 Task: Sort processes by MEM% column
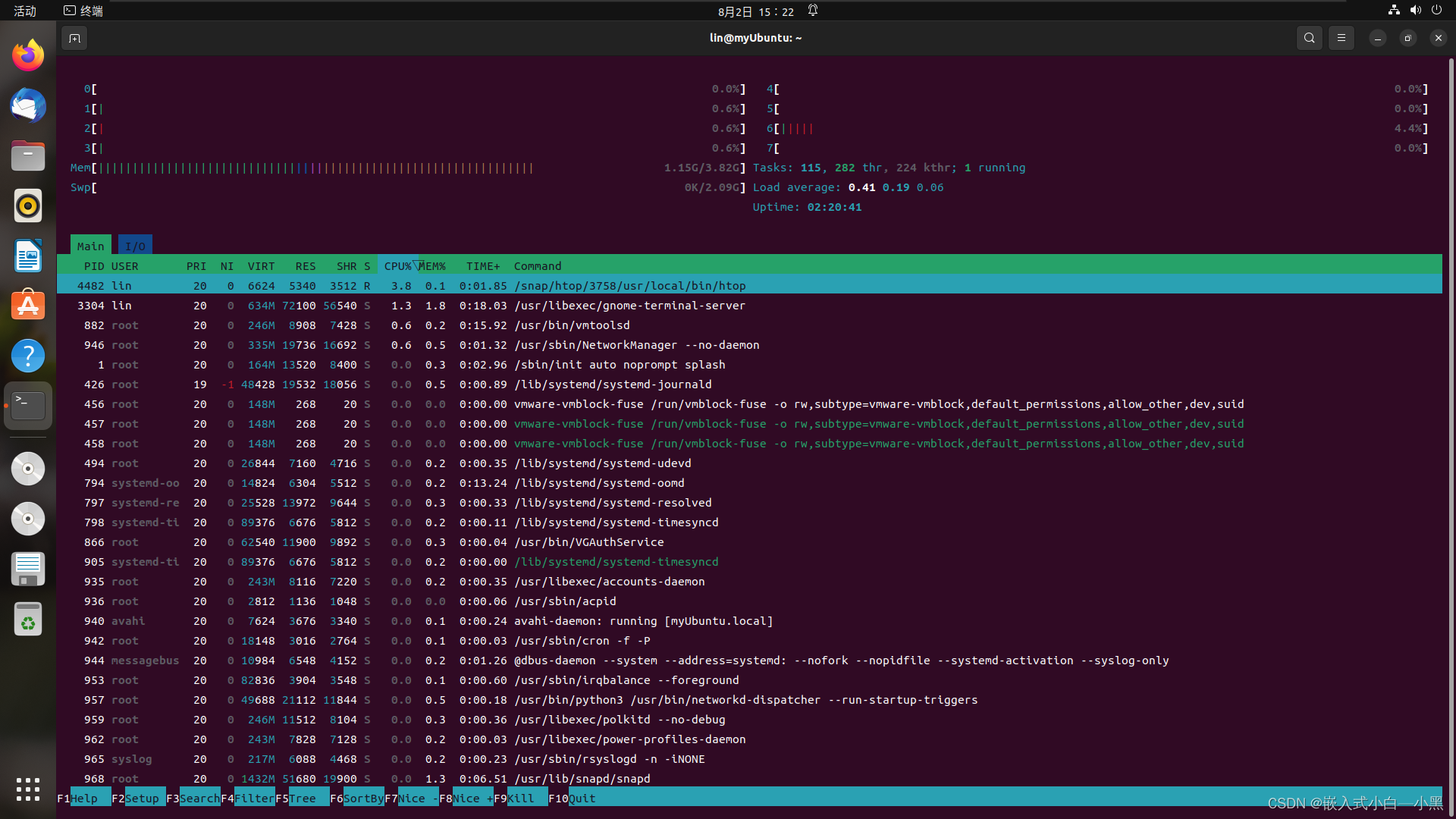coord(432,266)
